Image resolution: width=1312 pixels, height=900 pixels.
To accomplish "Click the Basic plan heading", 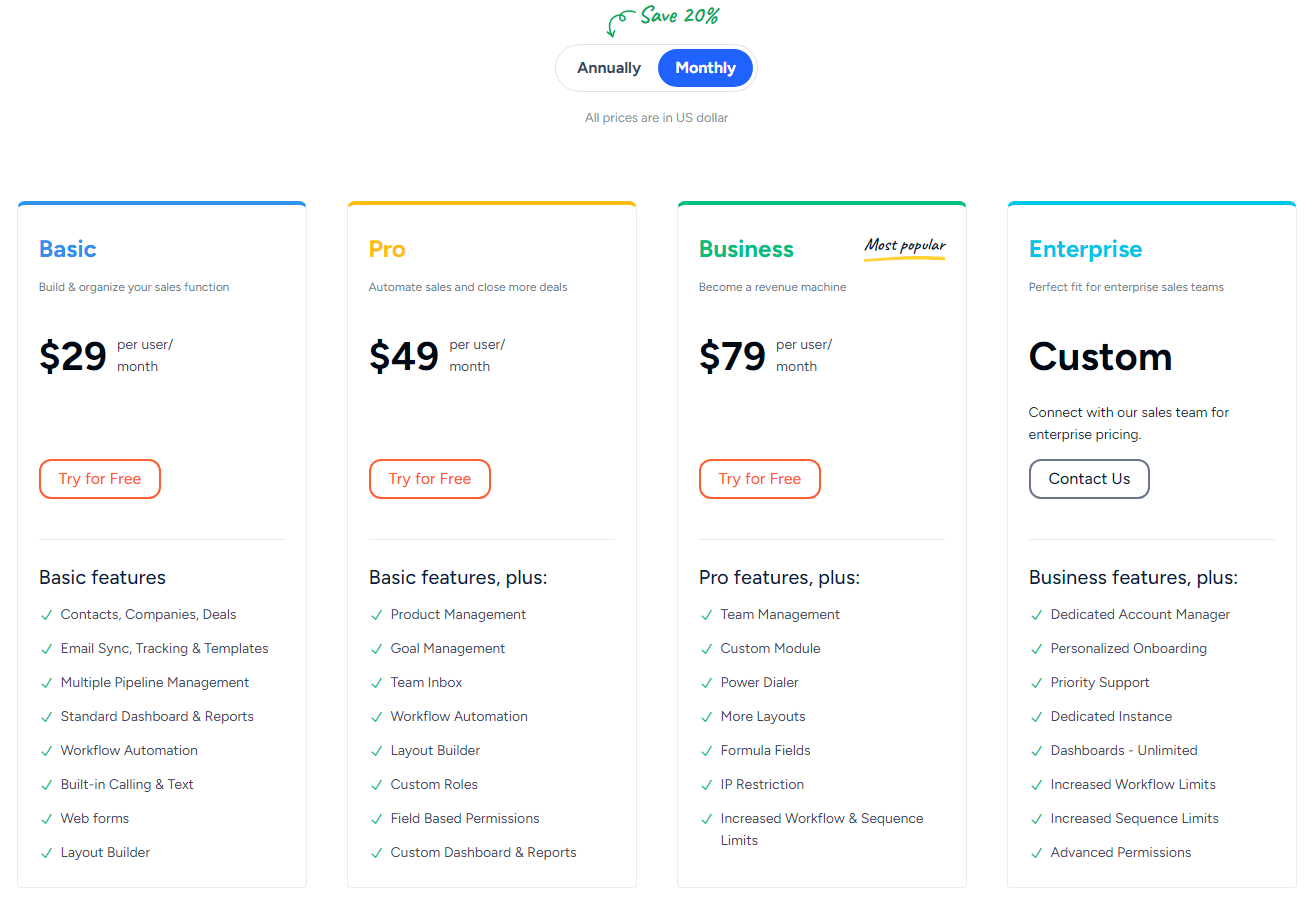I will (67, 249).
